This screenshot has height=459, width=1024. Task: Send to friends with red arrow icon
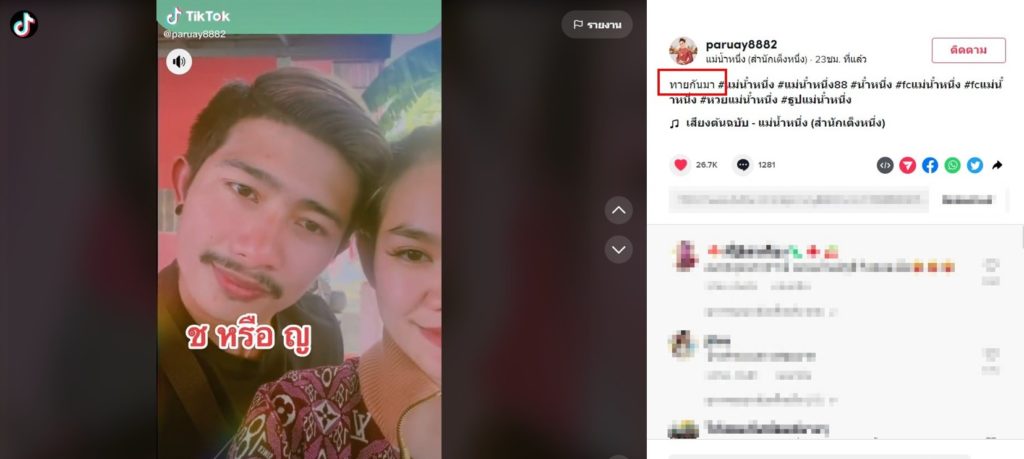[908, 165]
